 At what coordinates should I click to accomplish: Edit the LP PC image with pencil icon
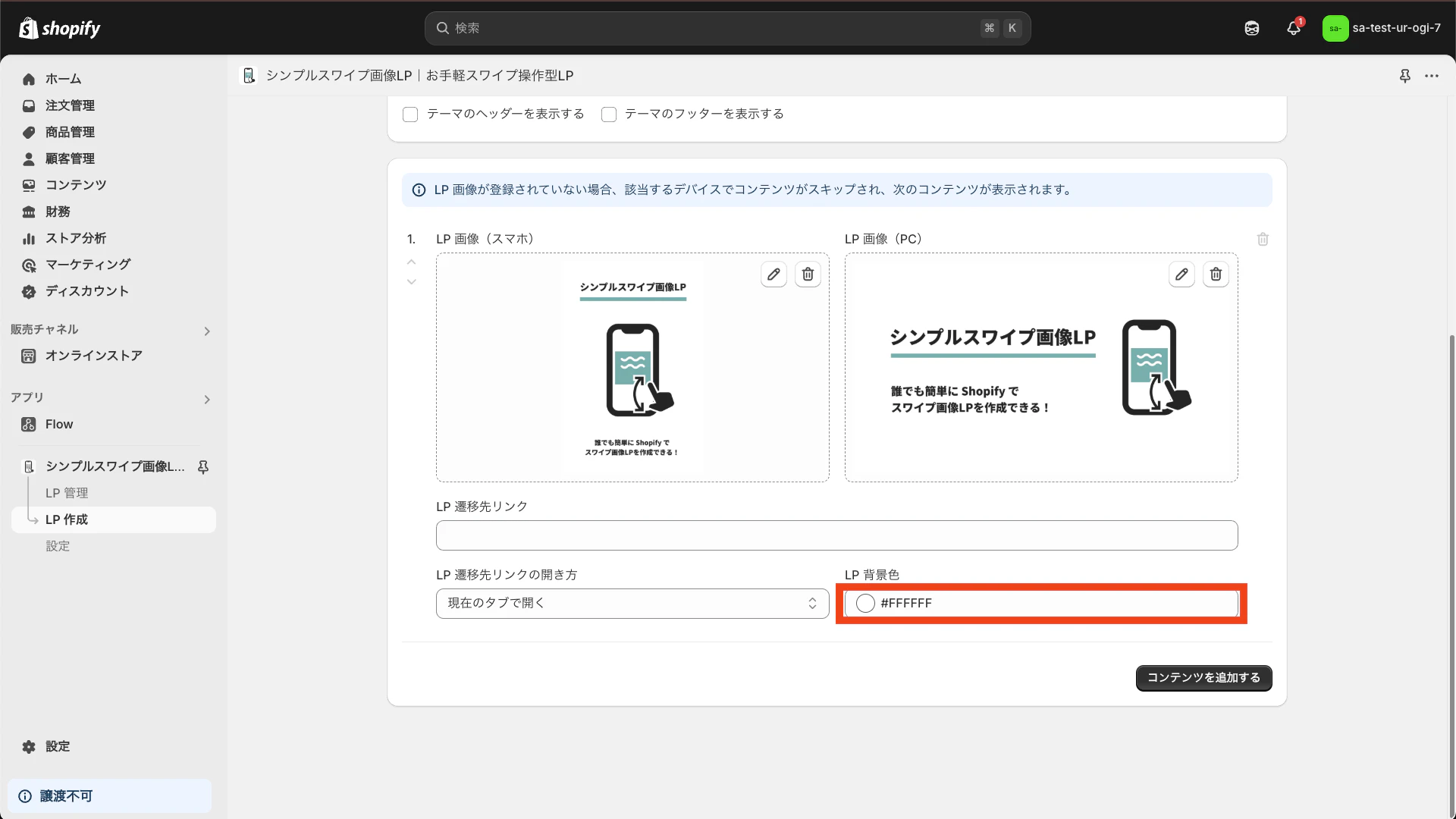(1181, 275)
